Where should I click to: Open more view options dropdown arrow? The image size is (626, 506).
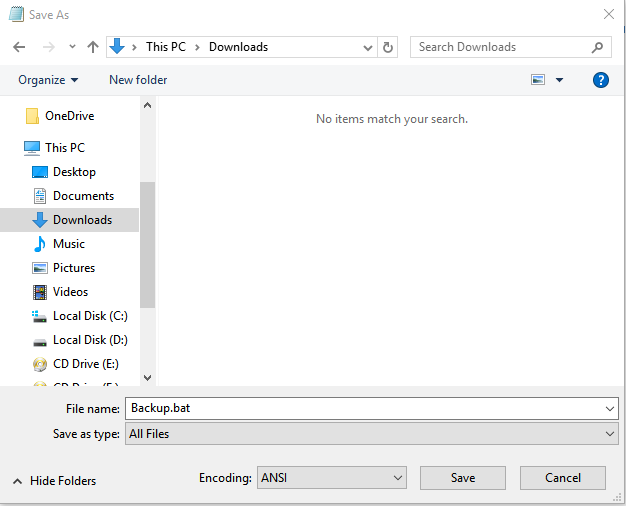559,80
